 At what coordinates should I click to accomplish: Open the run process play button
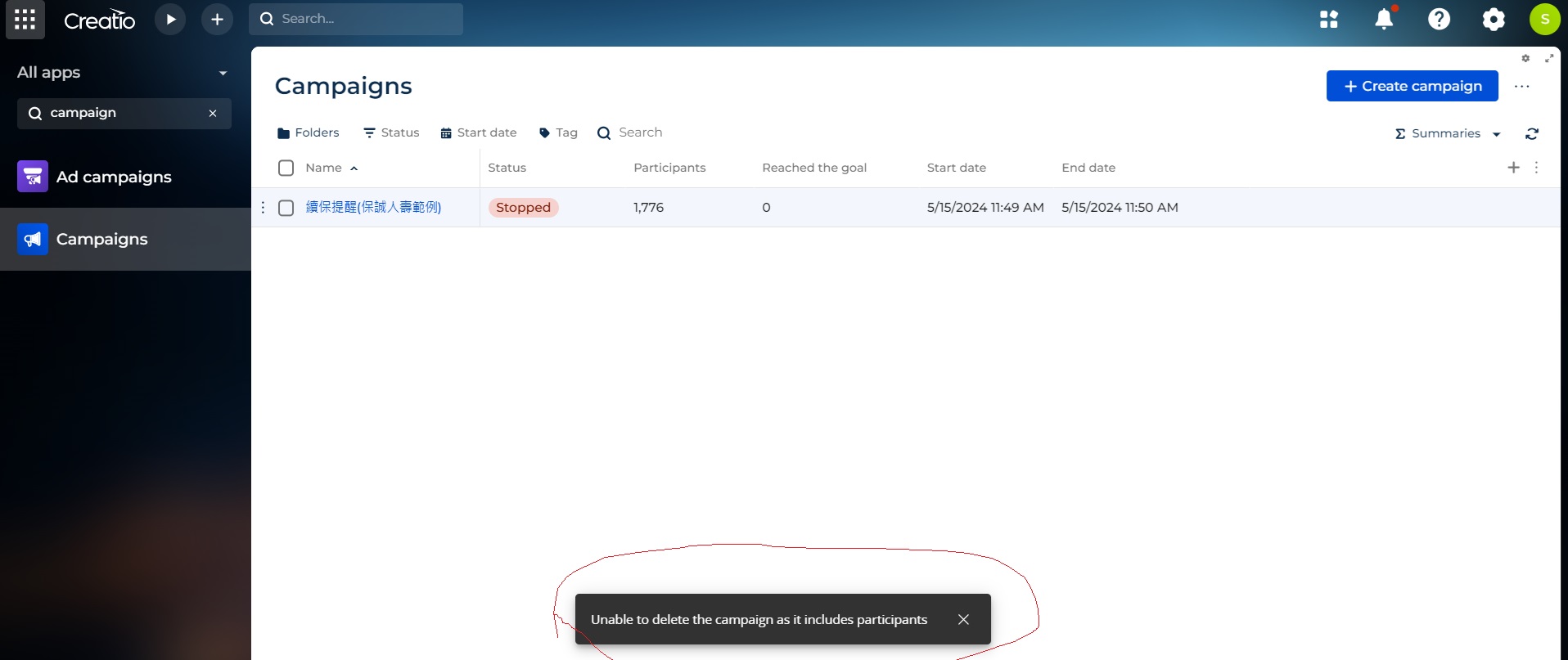[170, 19]
